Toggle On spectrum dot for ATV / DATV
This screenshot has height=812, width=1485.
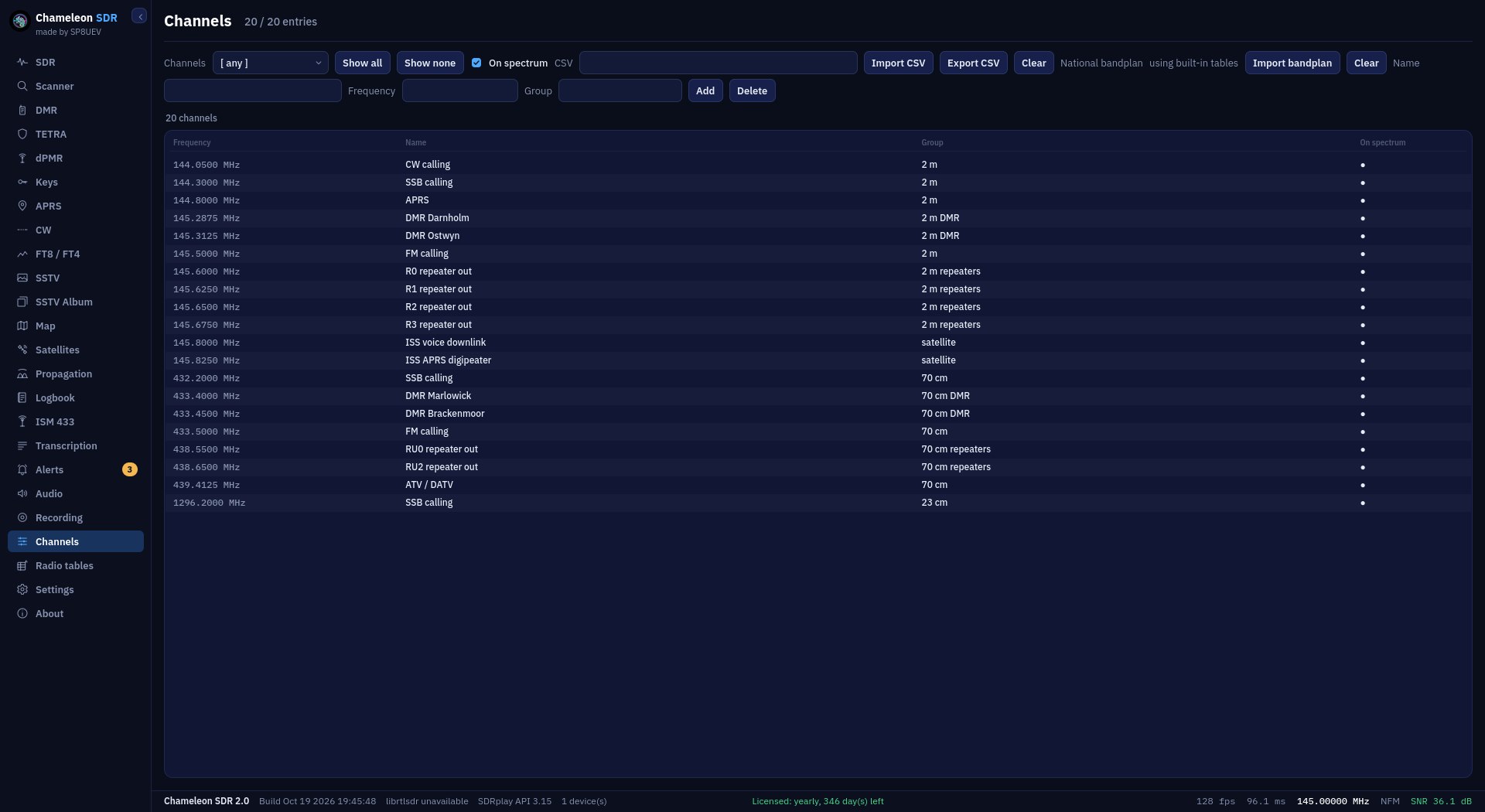pos(1362,485)
